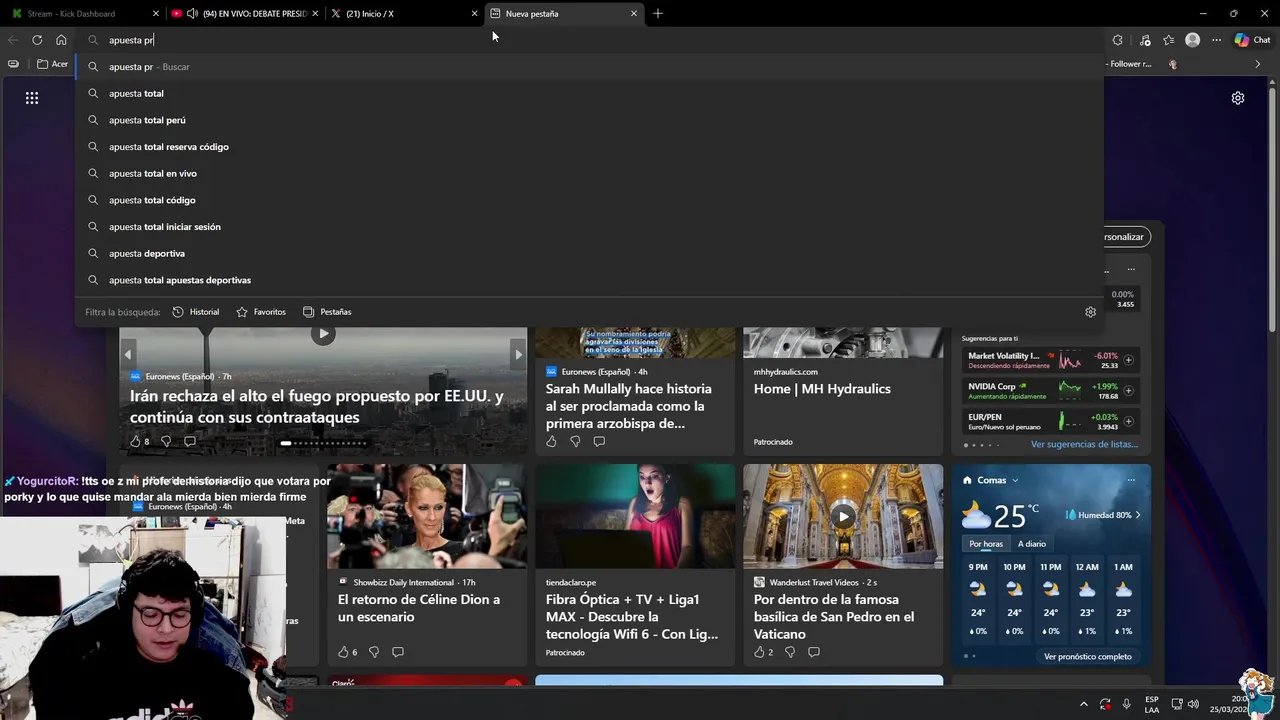Go to the browser home page icon
Screen dimensions: 1280x720
(x=61, y=40)
